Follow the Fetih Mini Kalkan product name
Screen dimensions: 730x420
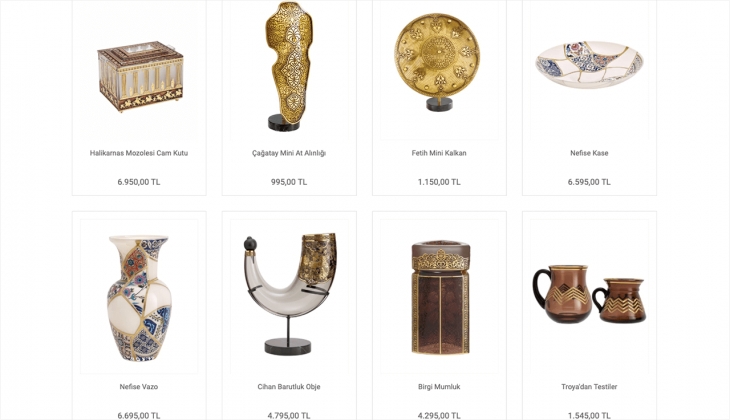(x=439, y=153)
